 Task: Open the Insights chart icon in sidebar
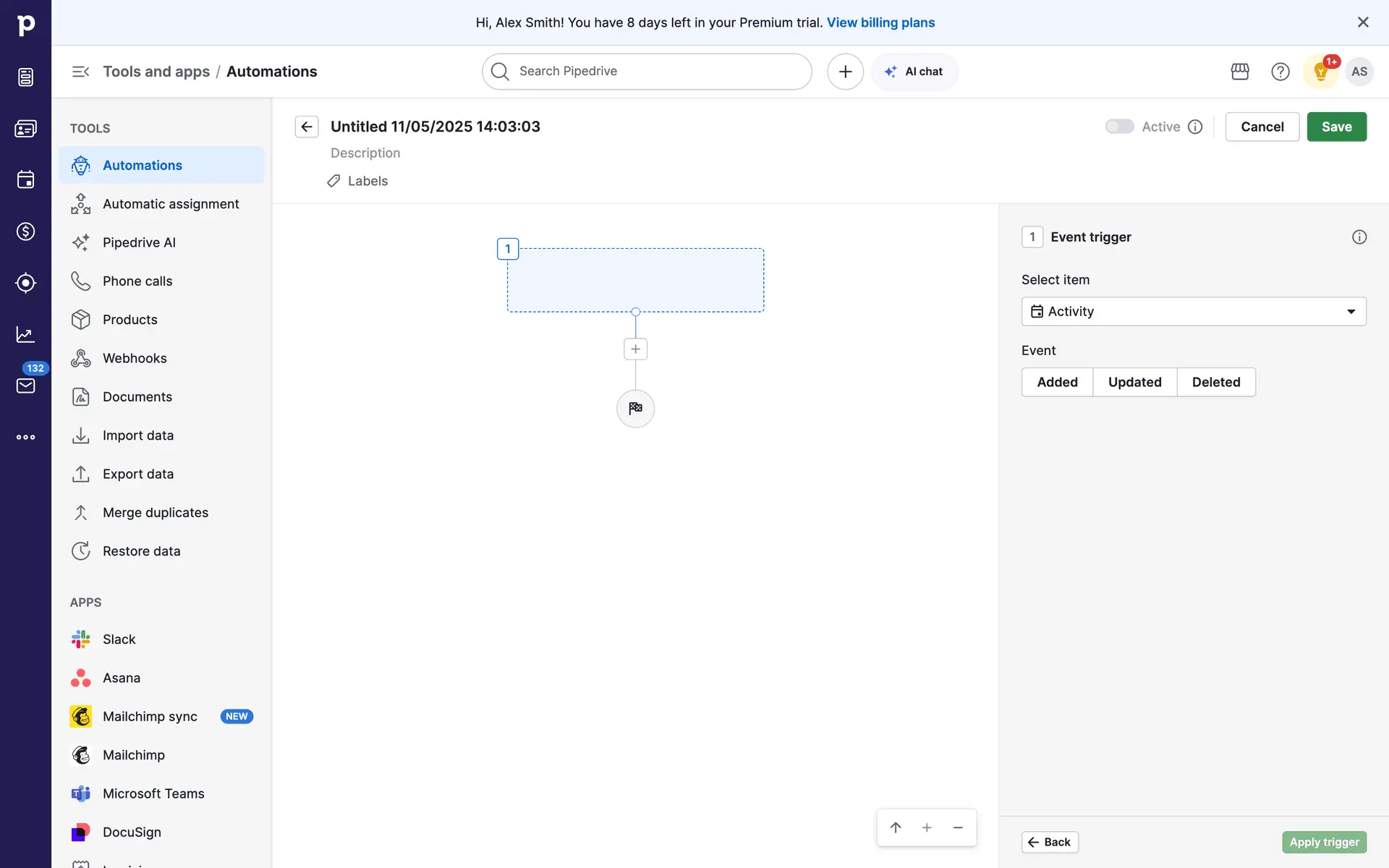coord(25,334)
